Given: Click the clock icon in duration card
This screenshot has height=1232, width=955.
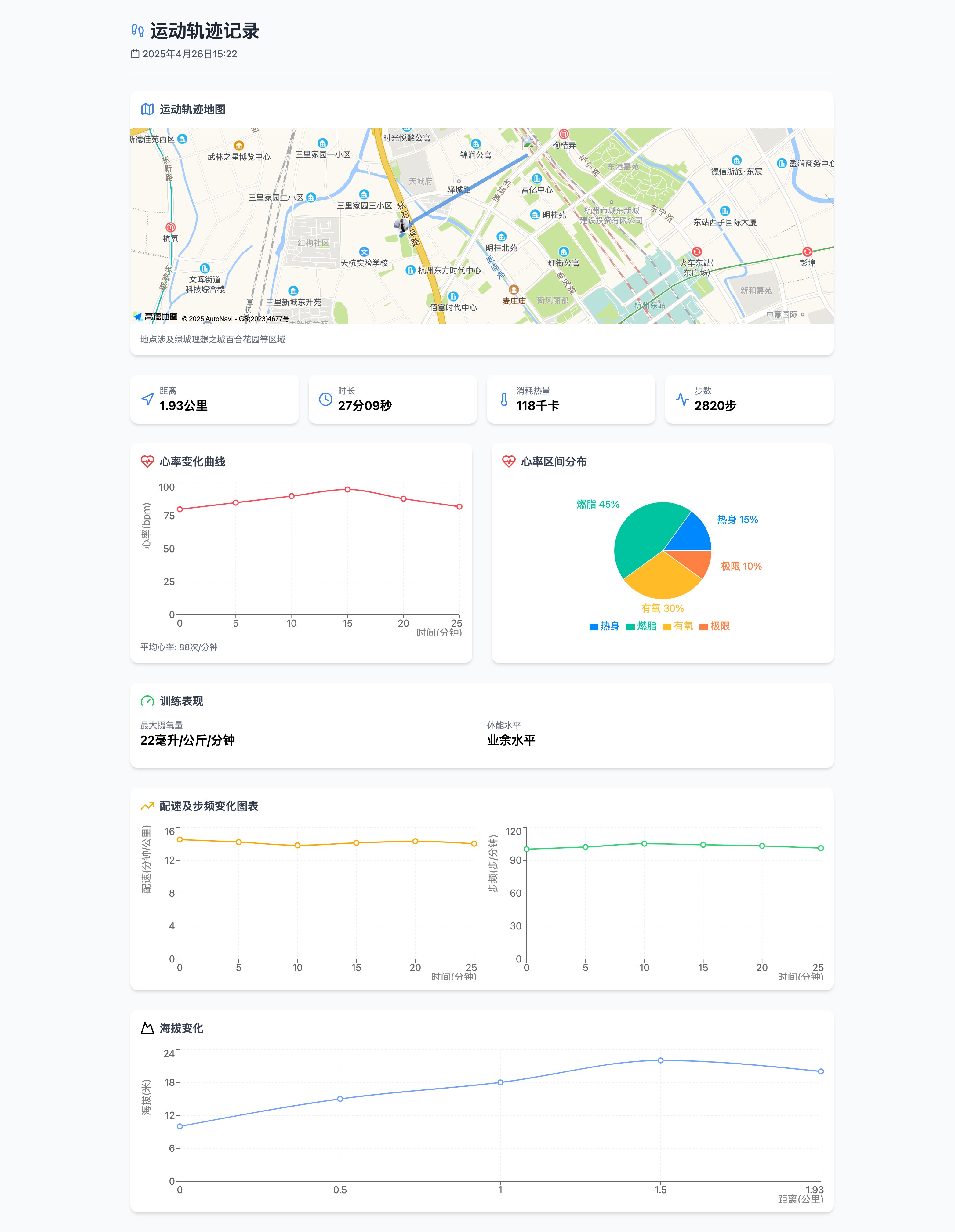Looking at the screenshot, I should pos(325,399).
